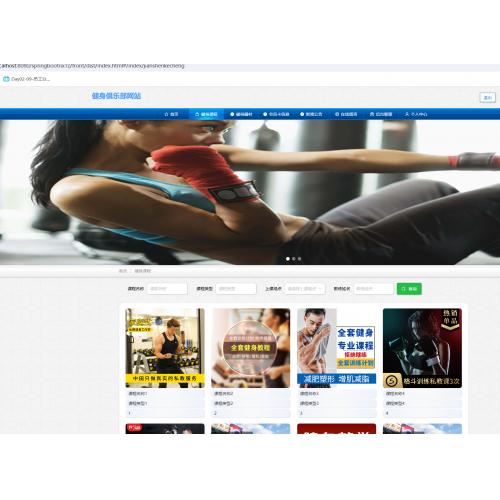Open the 会员卡信息 navigation item
The width and height of the screenshot is (500, 500).
276,114
